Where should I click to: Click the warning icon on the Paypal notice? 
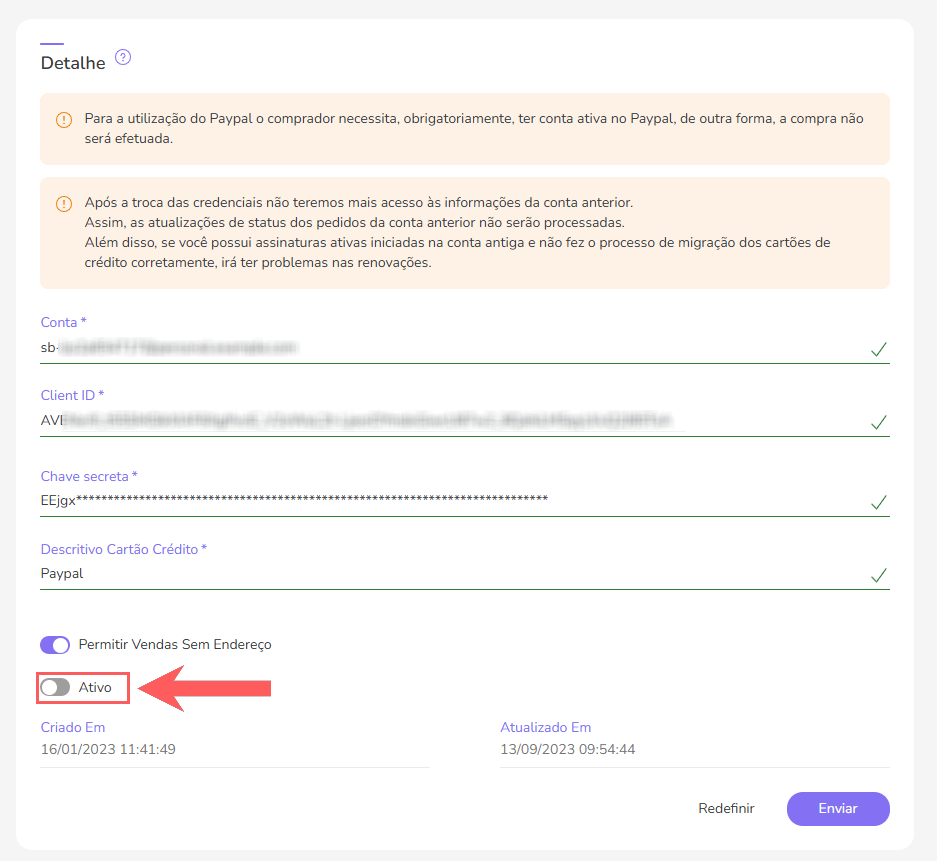(64, 119)
